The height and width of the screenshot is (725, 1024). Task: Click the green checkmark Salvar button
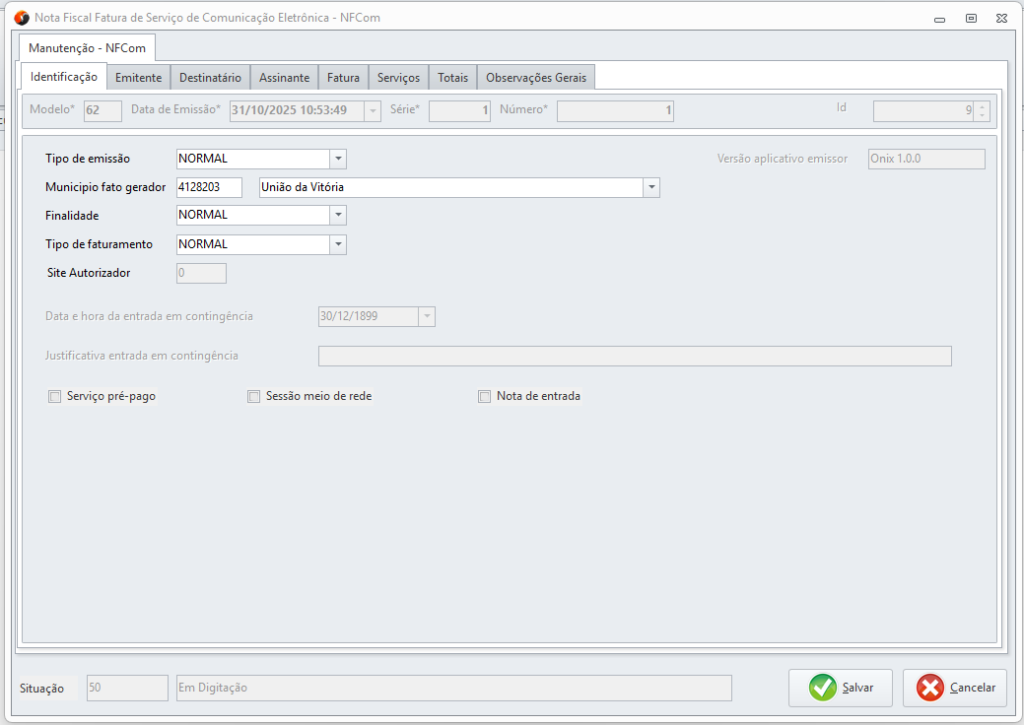840,687
